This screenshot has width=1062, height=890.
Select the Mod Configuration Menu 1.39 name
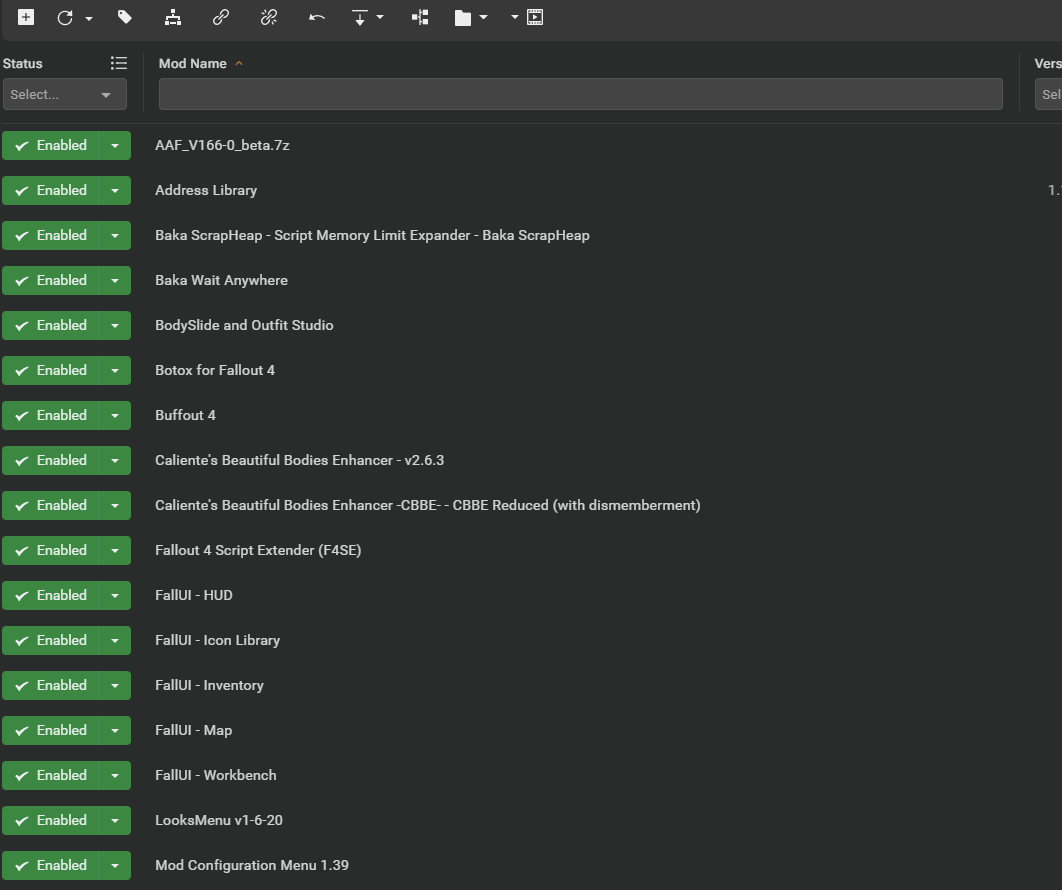[252, 865]
